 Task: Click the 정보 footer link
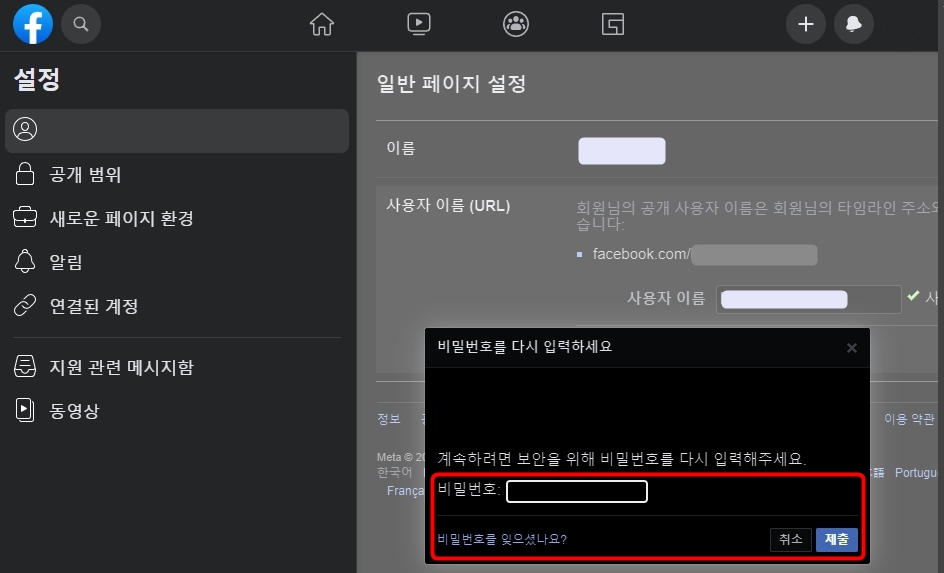389,419
